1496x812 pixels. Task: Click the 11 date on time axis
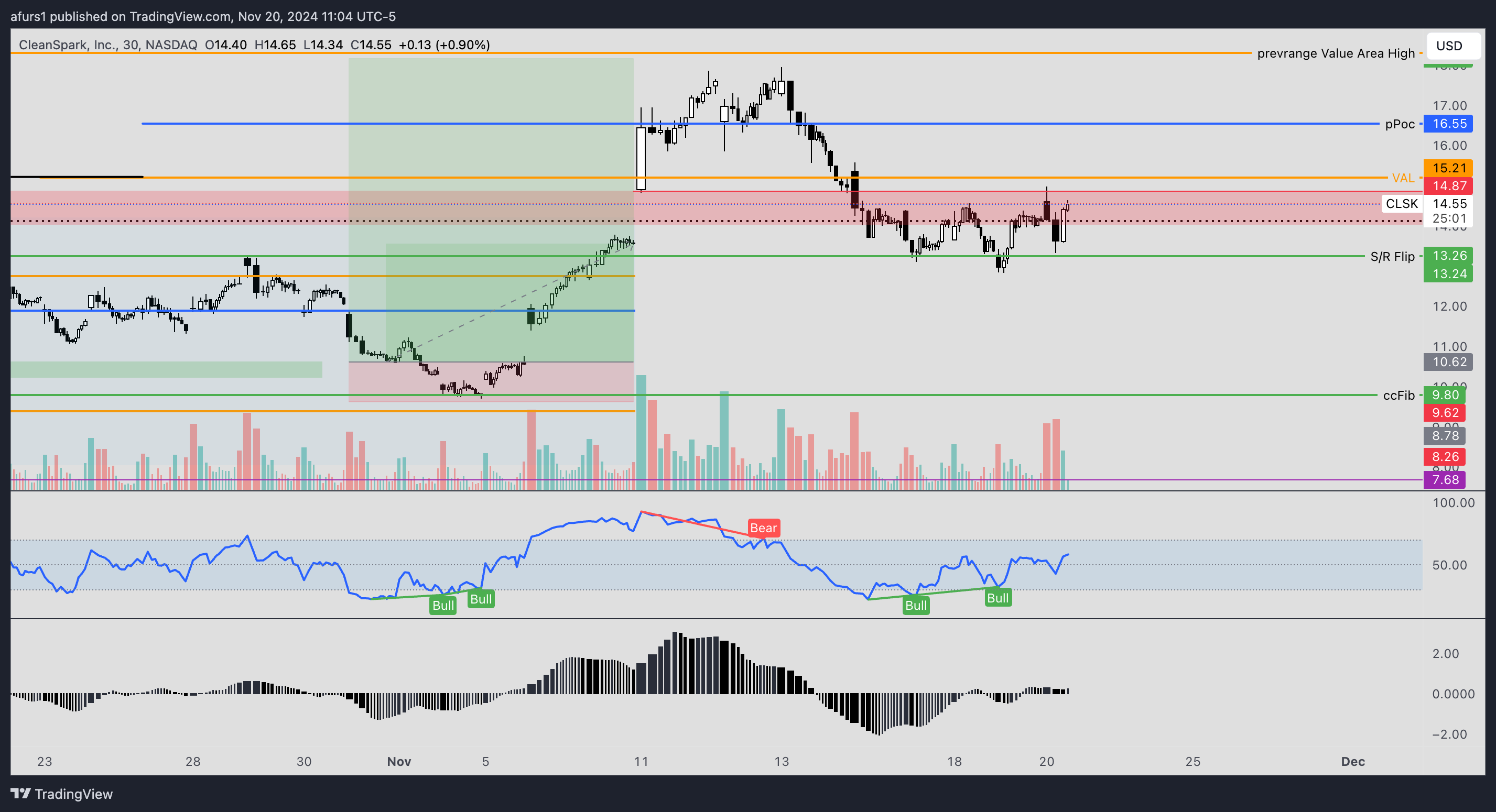point(641,761)
